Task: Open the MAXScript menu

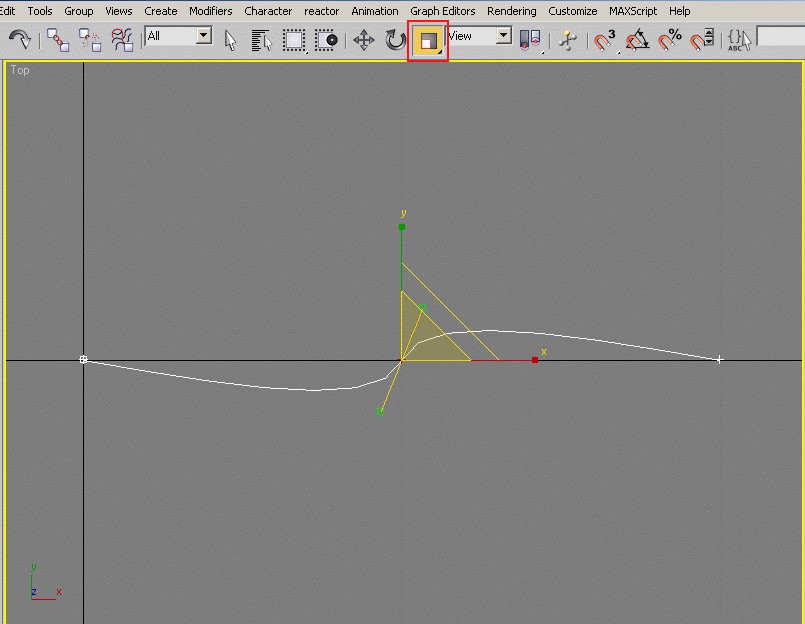Action: pyautogui.click(x=633, y=11)
